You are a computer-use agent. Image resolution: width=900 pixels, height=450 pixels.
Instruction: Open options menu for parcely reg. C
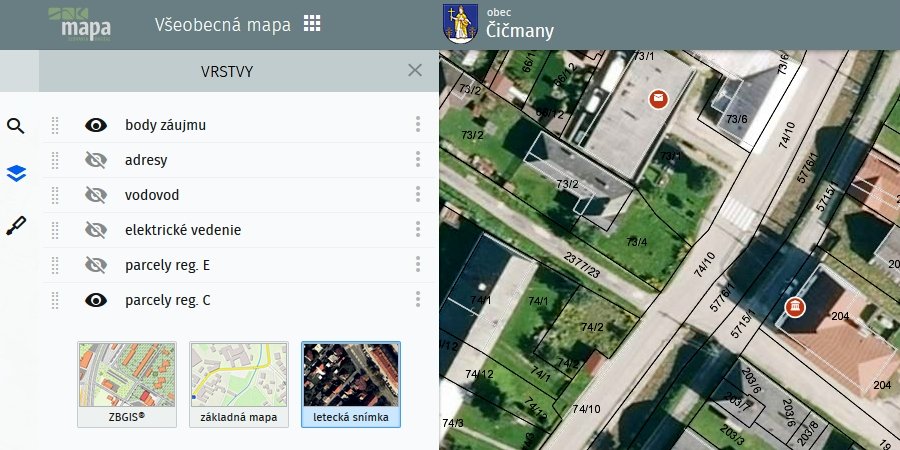tap(418, 299)
